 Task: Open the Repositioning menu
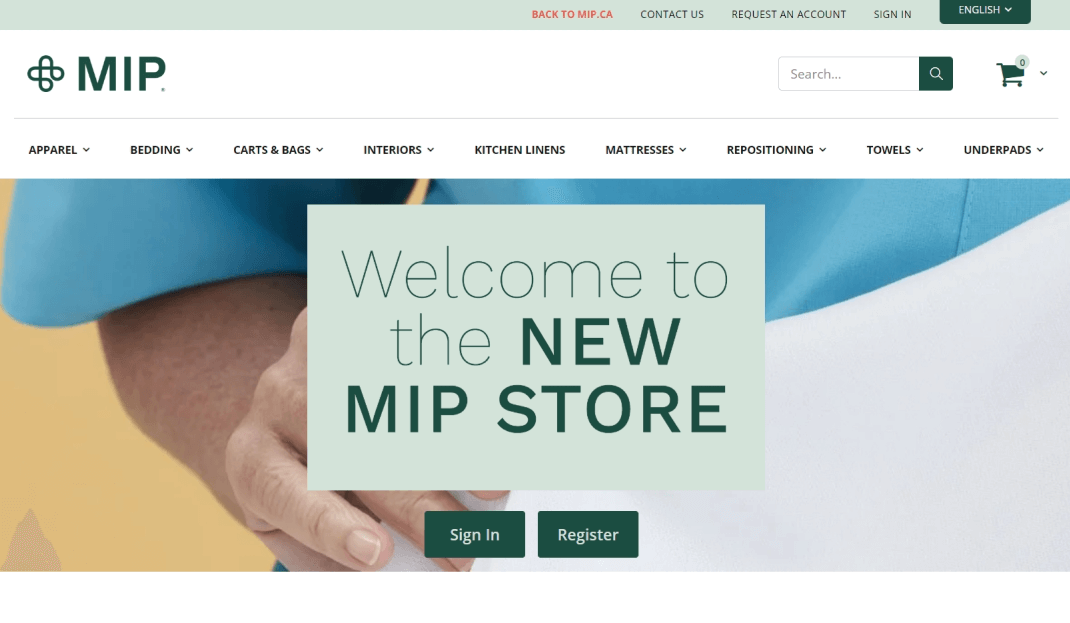[x=777, y=149]
